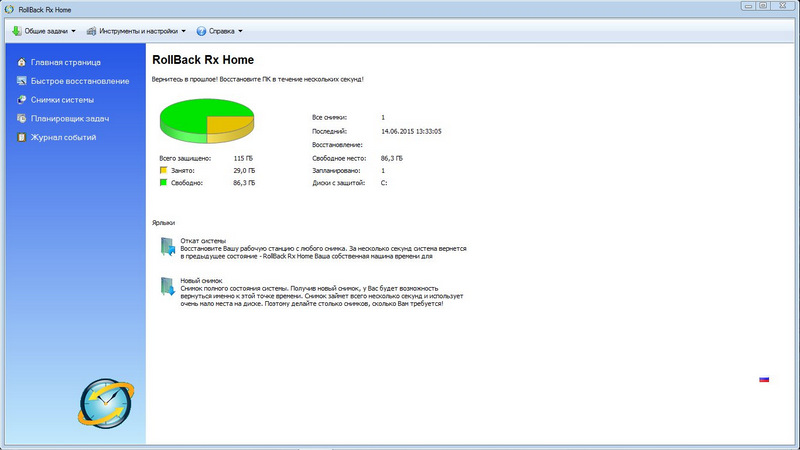
Task: Click the Все снимки label
Action: (329, 117)
